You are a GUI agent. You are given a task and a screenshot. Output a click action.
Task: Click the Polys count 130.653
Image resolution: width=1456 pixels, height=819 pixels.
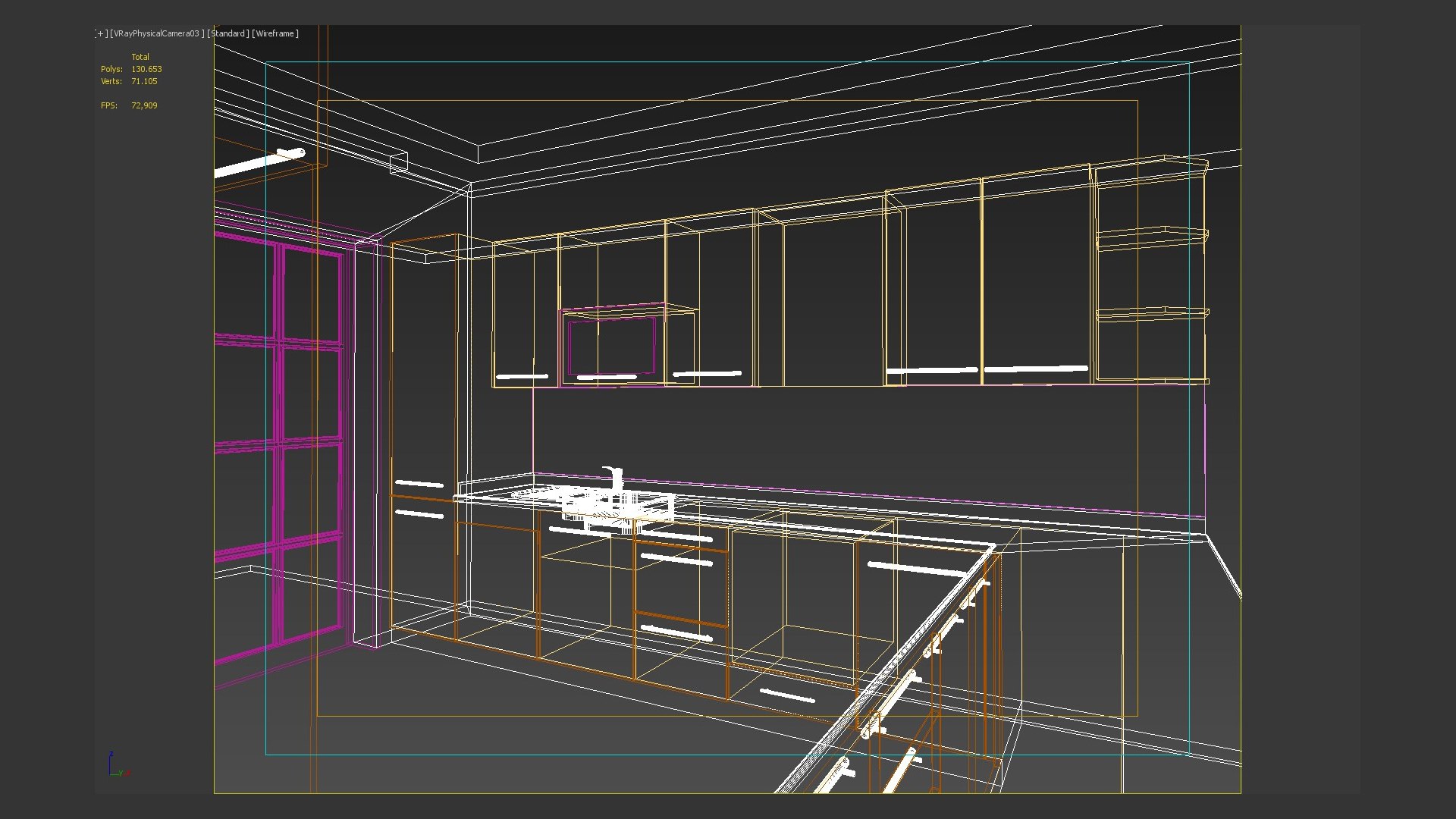click(146, 69)
